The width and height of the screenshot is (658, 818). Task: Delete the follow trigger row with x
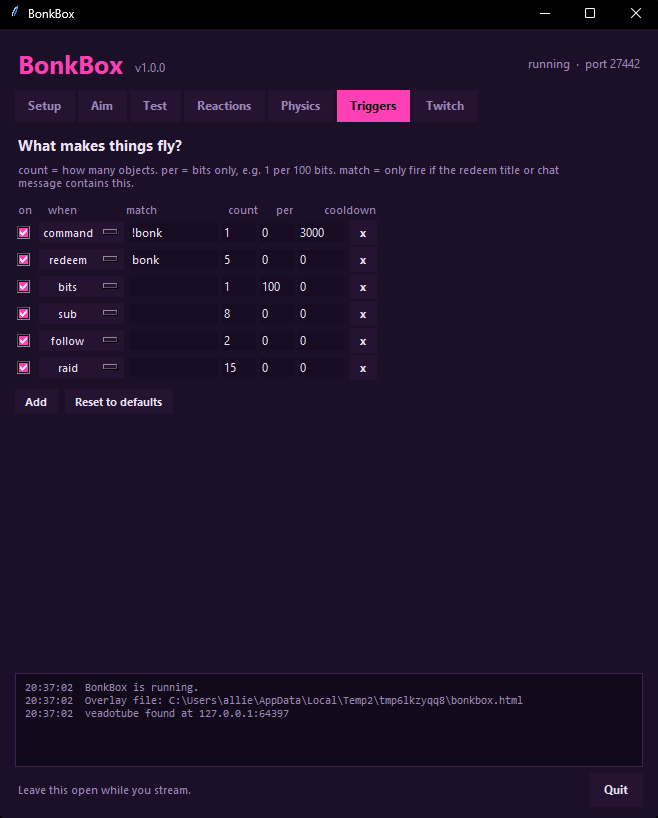tap(363, 341)
